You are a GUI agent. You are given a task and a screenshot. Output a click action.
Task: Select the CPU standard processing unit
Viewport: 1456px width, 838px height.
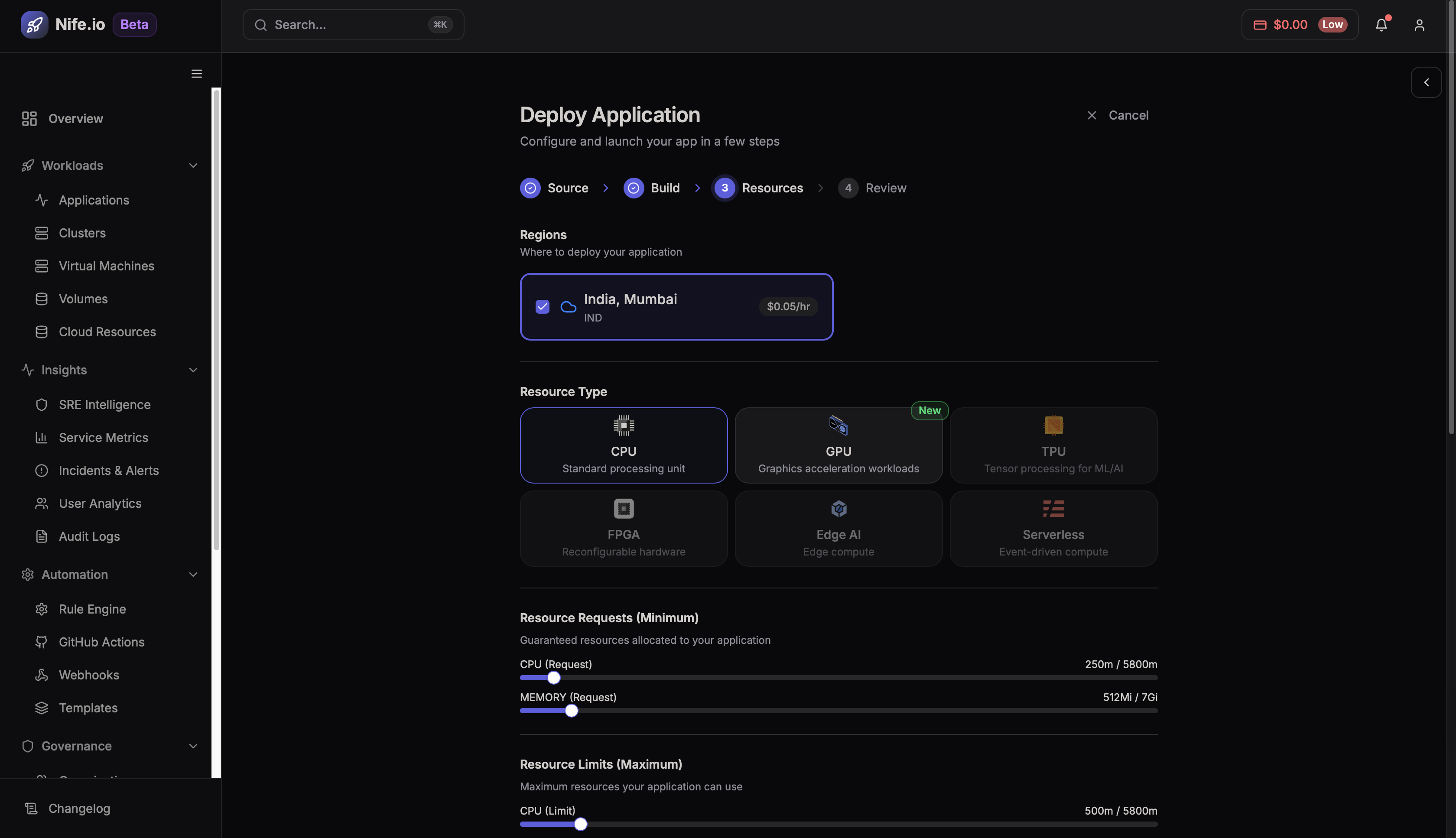point(623,445)
